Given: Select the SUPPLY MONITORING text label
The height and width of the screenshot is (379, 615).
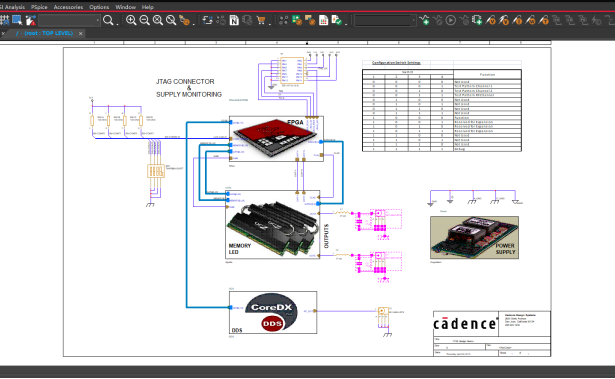Looking at the screenshot, I should pyautogui.click(x=189, y=95).
